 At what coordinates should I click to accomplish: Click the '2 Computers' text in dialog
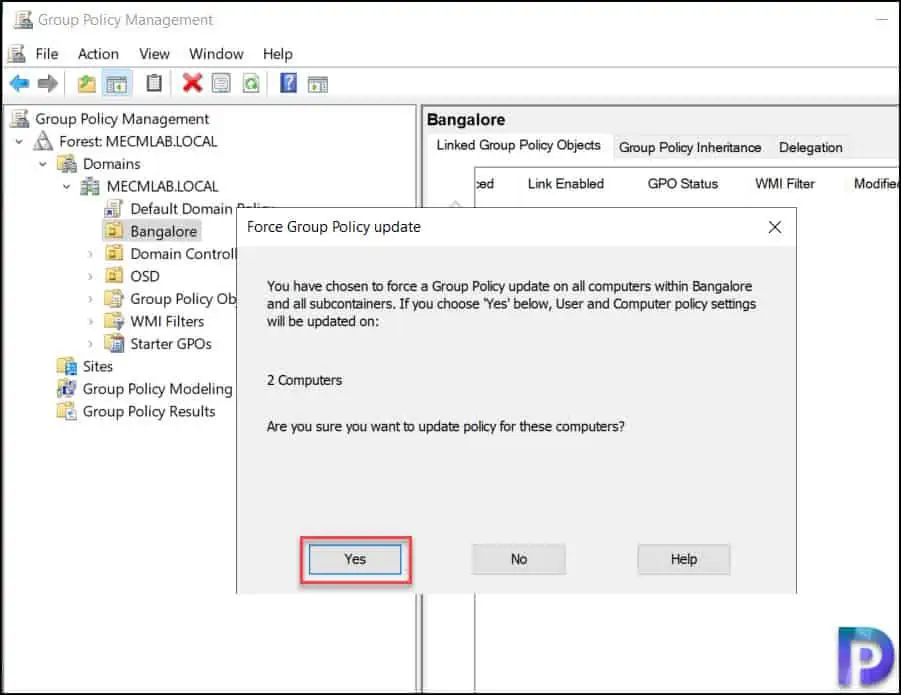pos(305,380)
